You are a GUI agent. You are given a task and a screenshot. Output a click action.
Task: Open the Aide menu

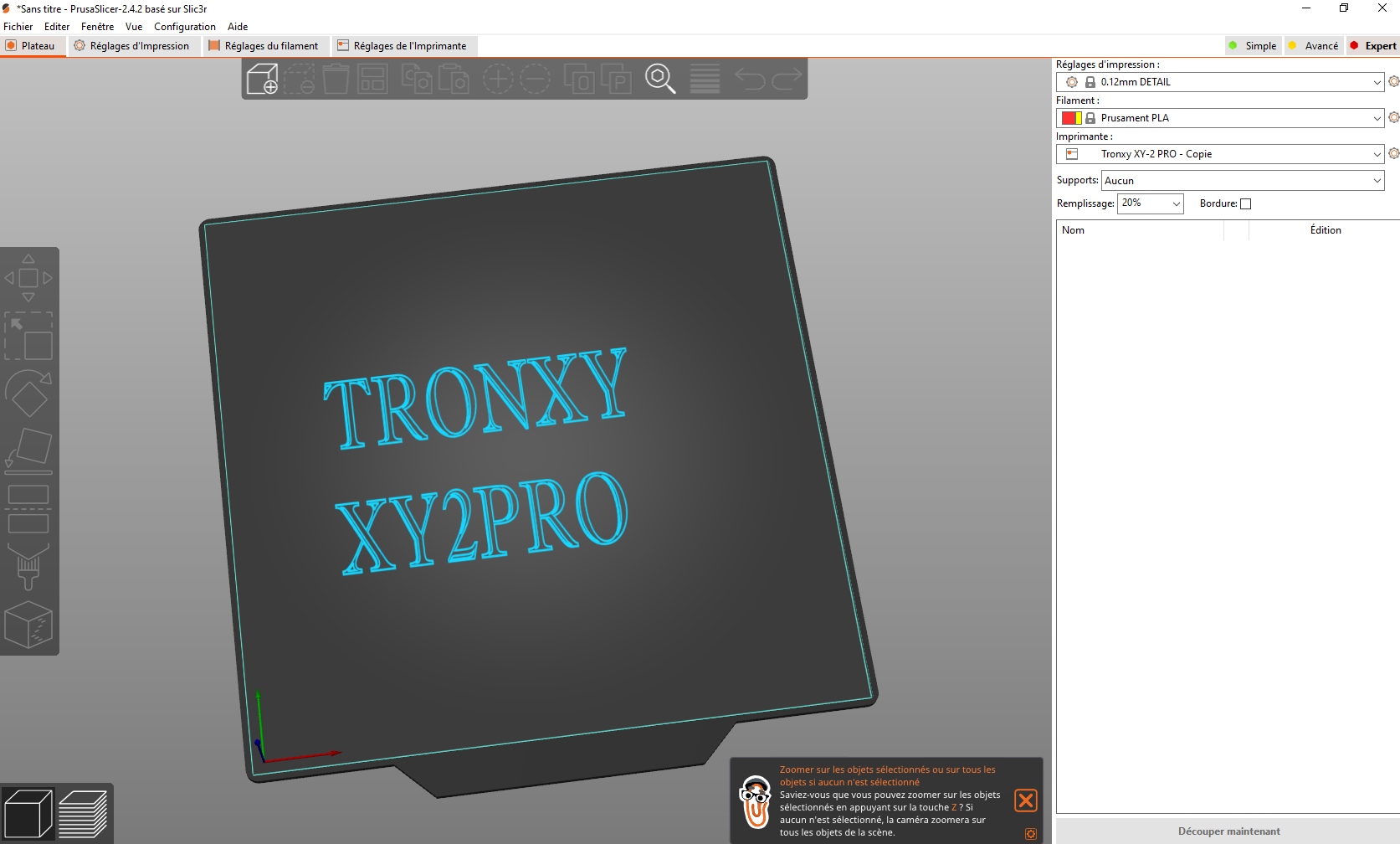tap(238, 27)
